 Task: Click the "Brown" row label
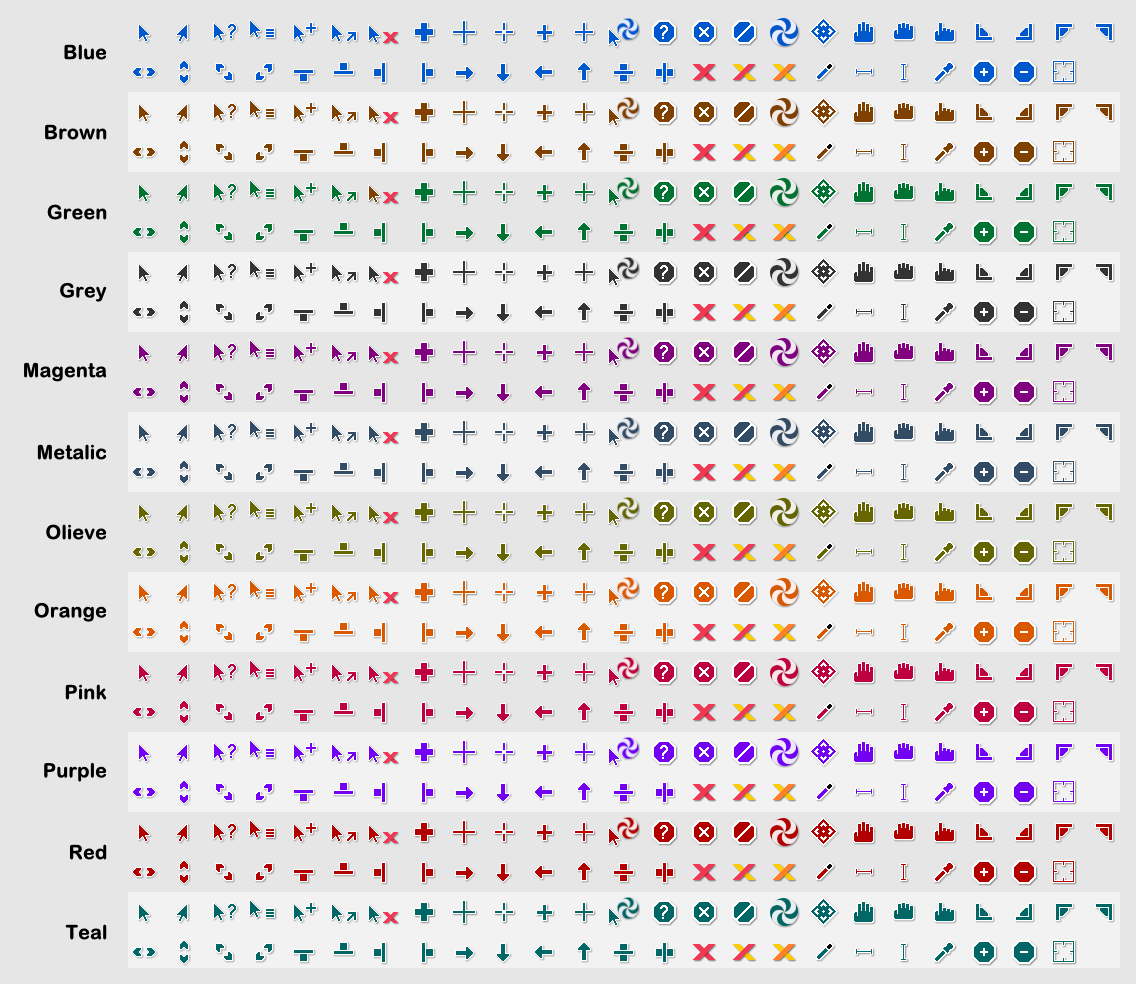(75, 133)
